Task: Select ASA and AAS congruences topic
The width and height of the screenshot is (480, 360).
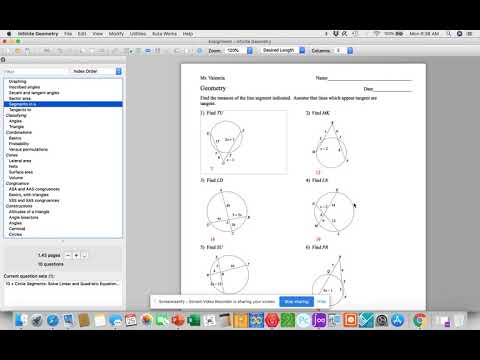Action: pyautogui.click(x=34, y=189)
